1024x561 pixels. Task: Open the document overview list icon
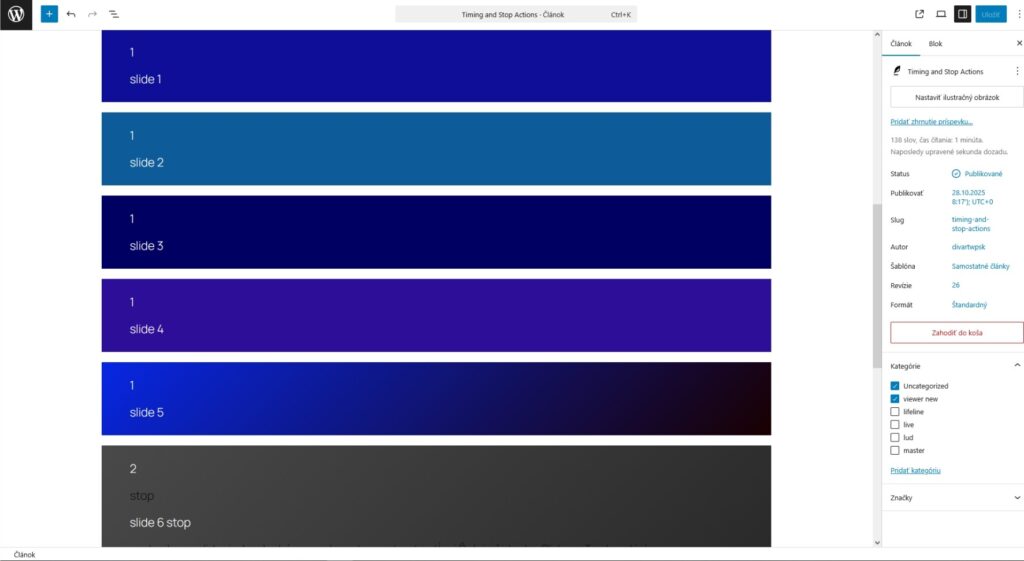coord(113,15)
